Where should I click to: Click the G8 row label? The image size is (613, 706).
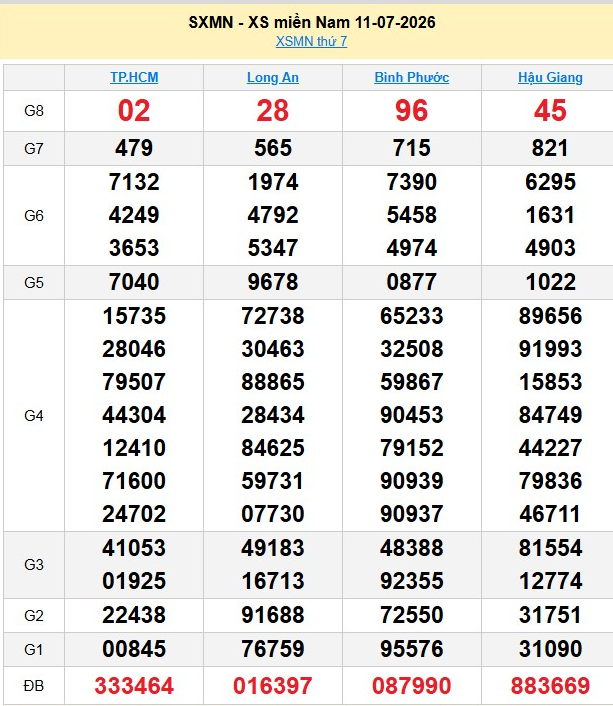34,111
